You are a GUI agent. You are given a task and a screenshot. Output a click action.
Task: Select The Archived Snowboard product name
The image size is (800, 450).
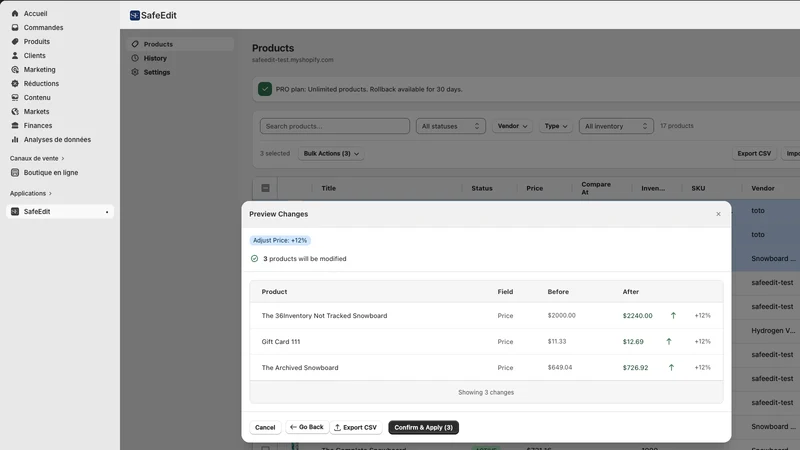[300, 368]
